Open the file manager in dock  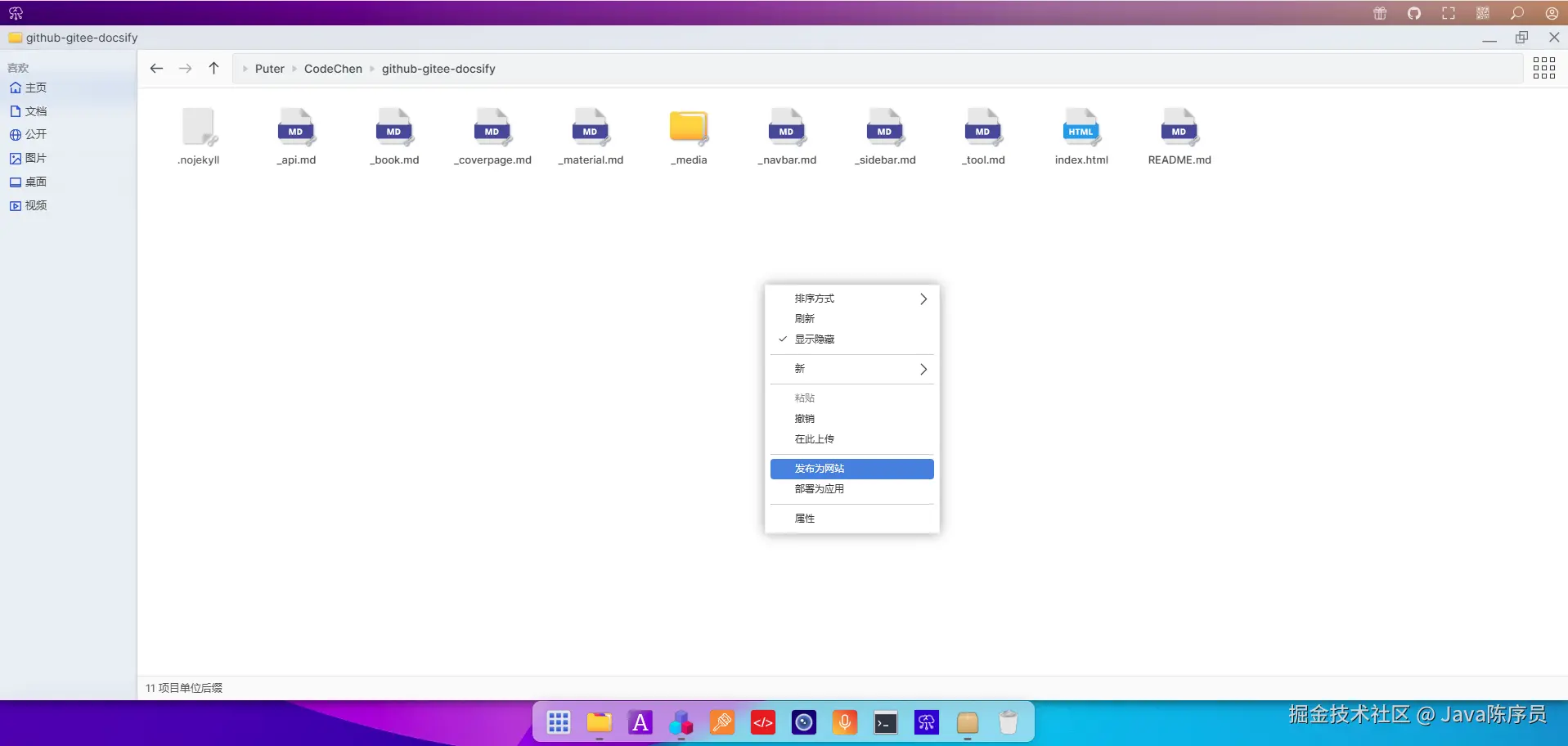click(x=600, y=722)
